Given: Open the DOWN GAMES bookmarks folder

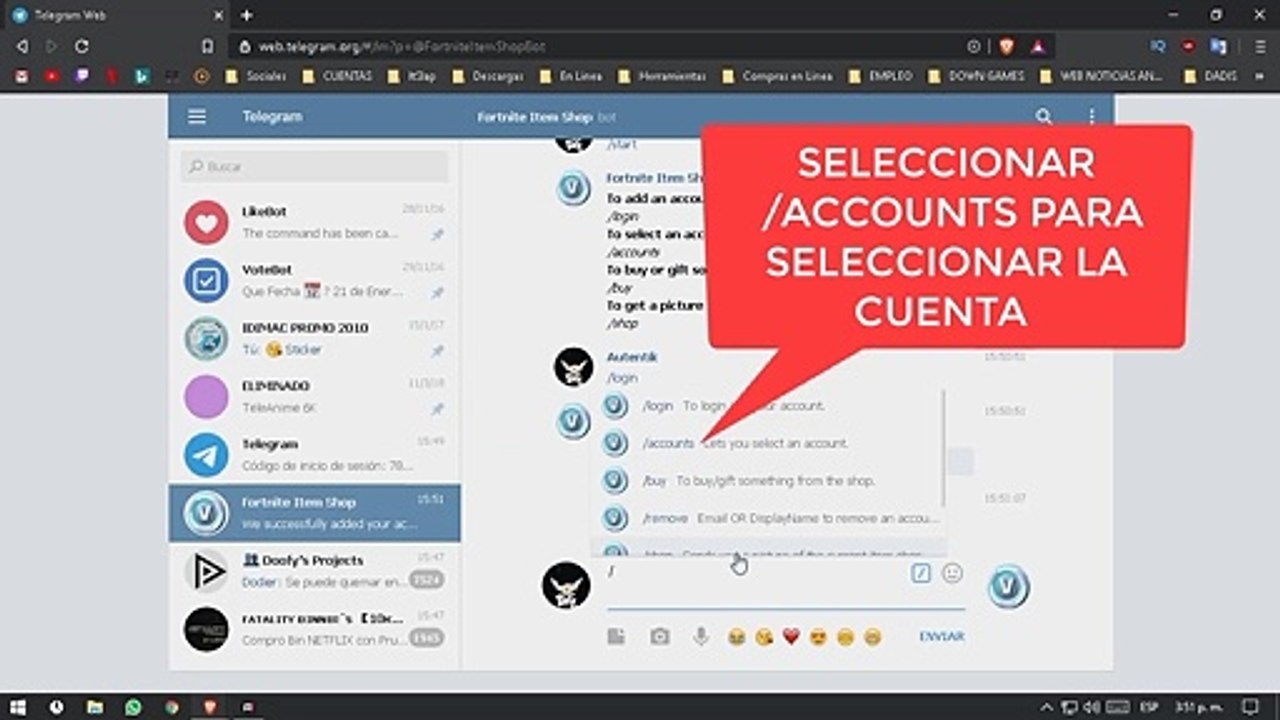Looking at the screenshot, I should 977,76.
